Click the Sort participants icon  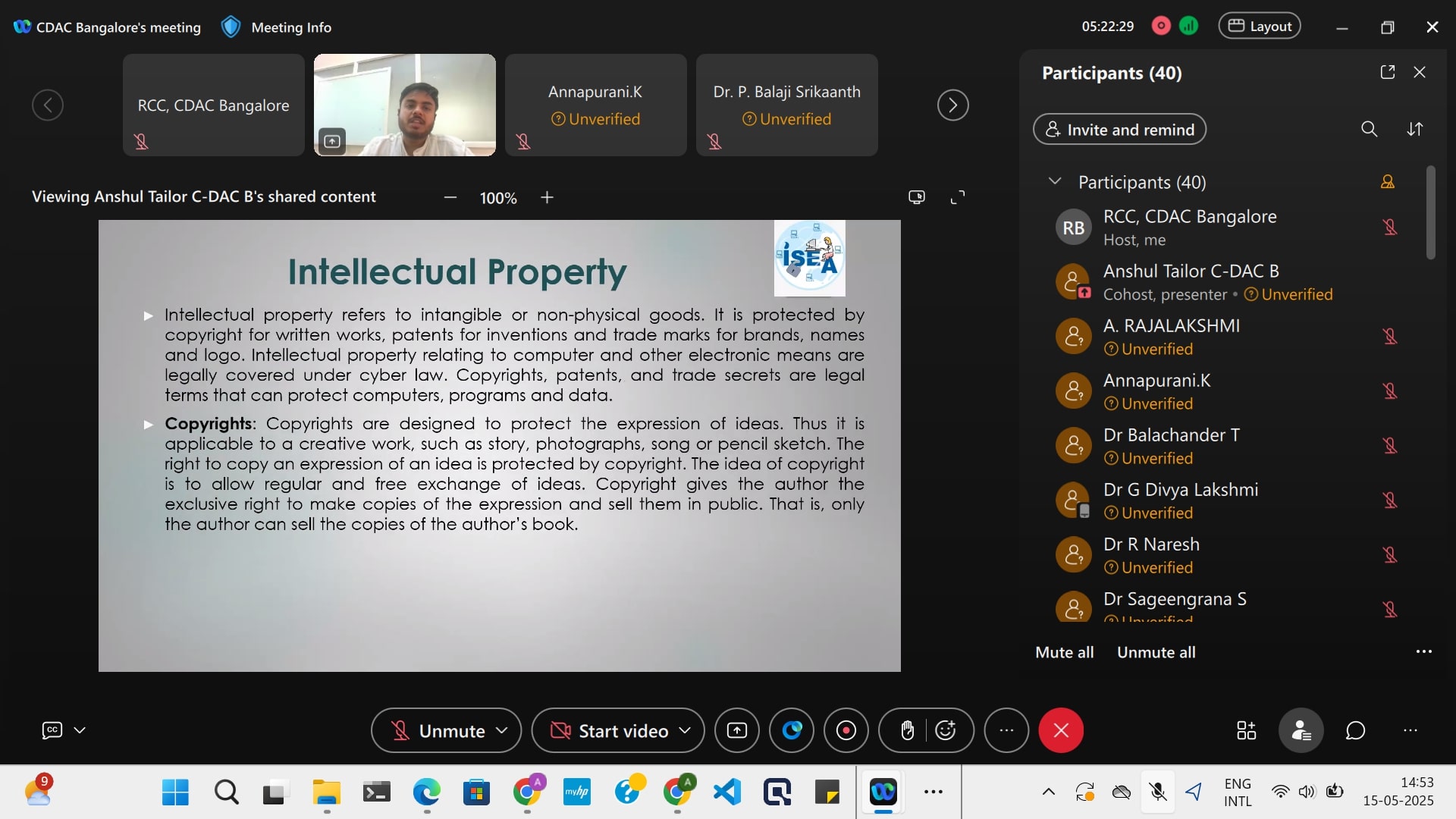pyautogui.click(x=1414, y=129)
